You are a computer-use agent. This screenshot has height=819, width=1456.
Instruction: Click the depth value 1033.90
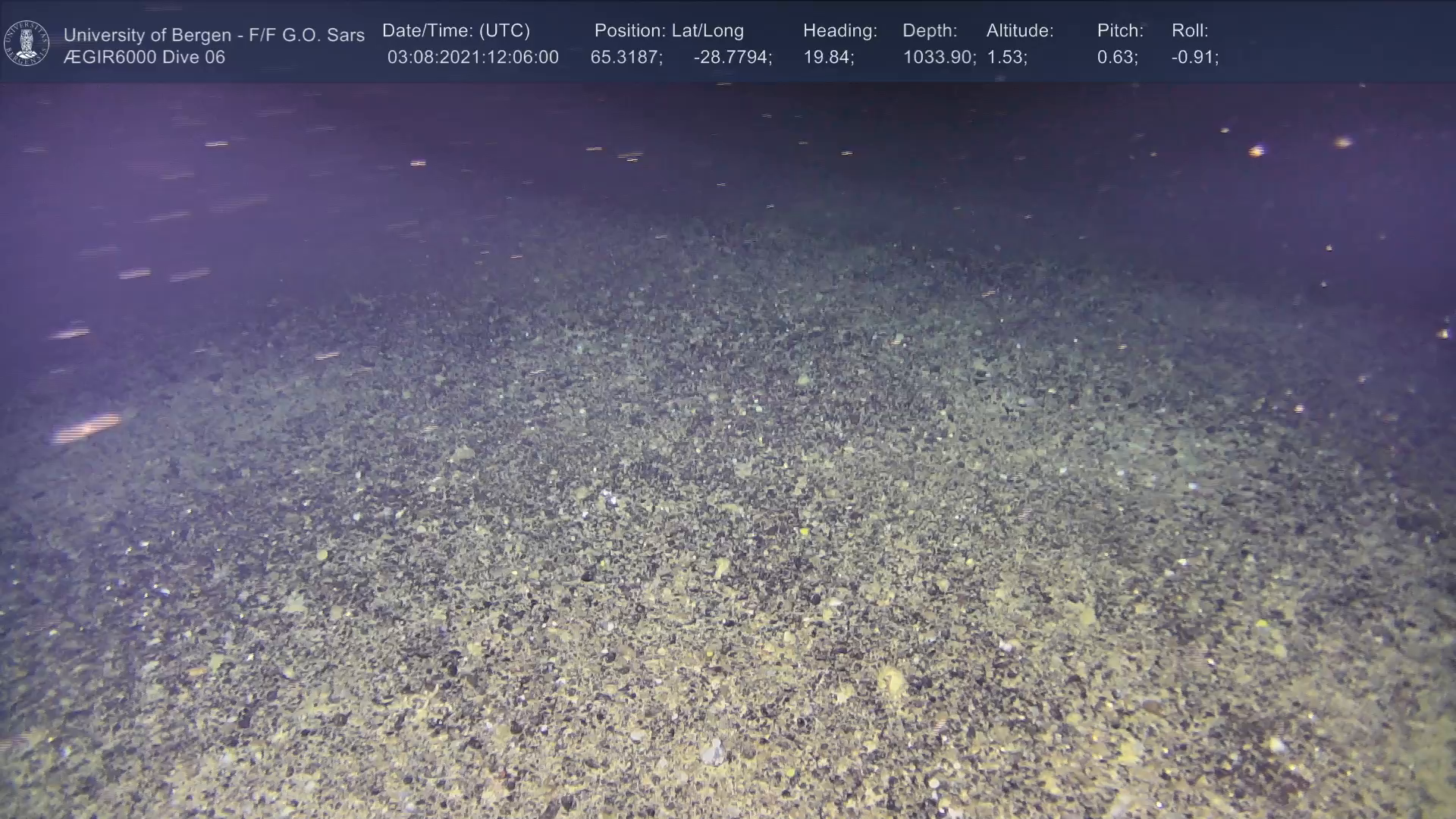[939, 58]
